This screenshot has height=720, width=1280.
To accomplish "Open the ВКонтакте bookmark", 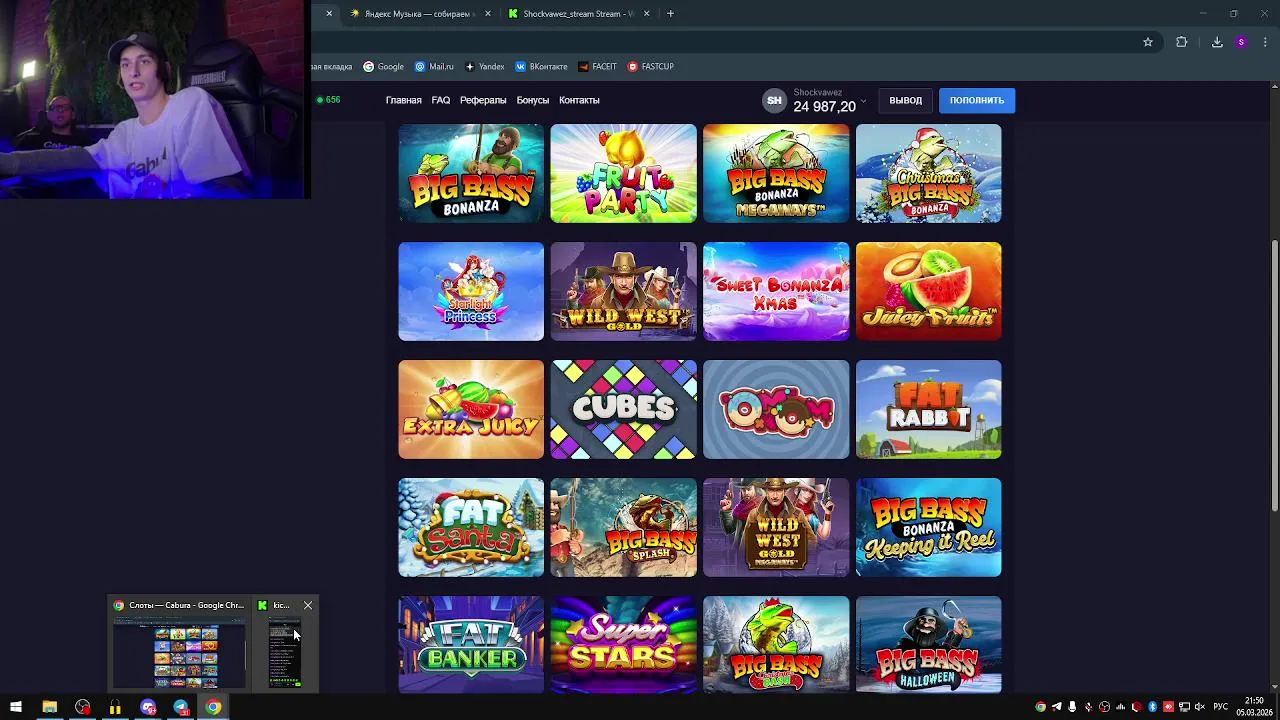I will point(541,67).
